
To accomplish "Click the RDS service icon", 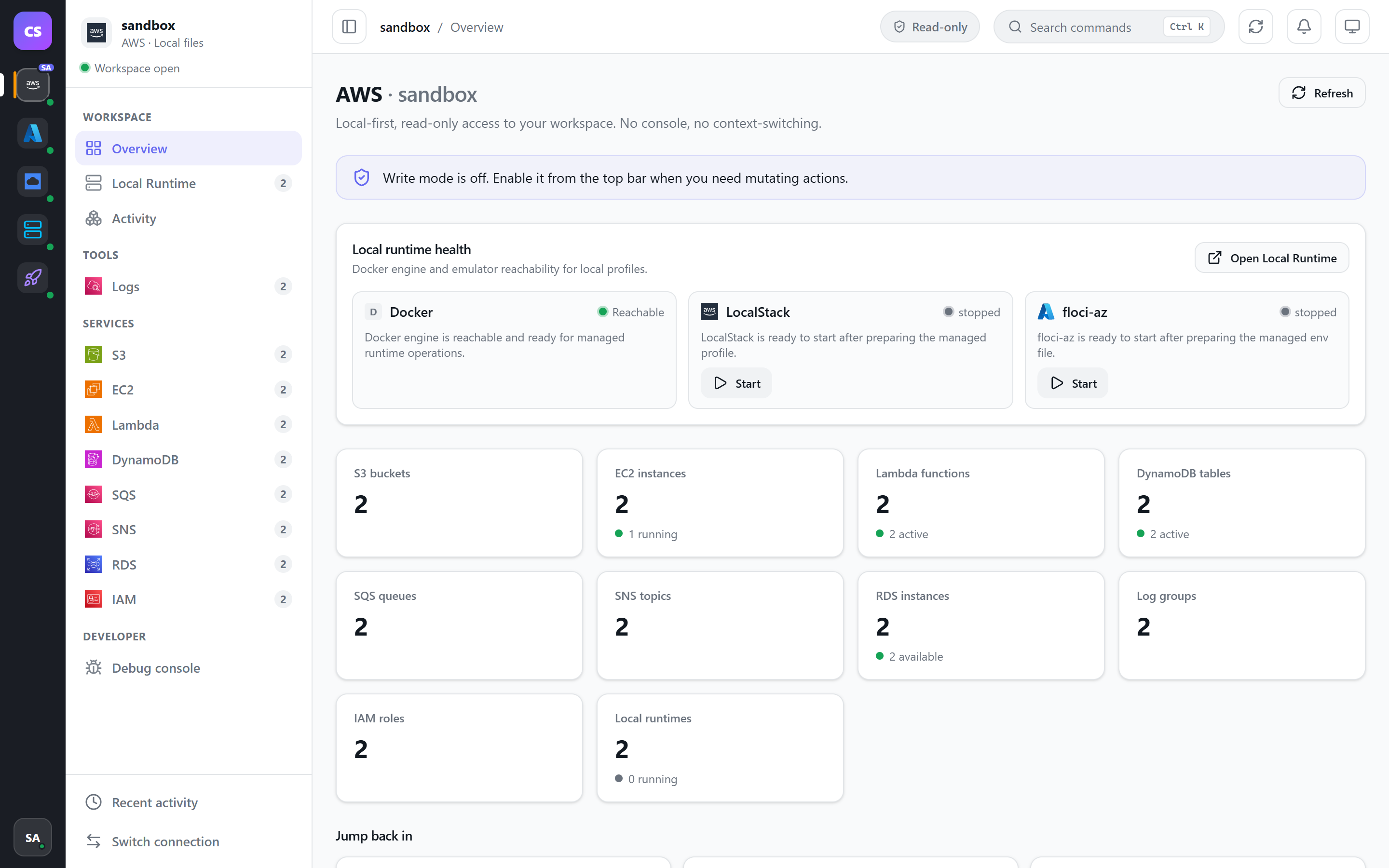I will pos(94,564).
